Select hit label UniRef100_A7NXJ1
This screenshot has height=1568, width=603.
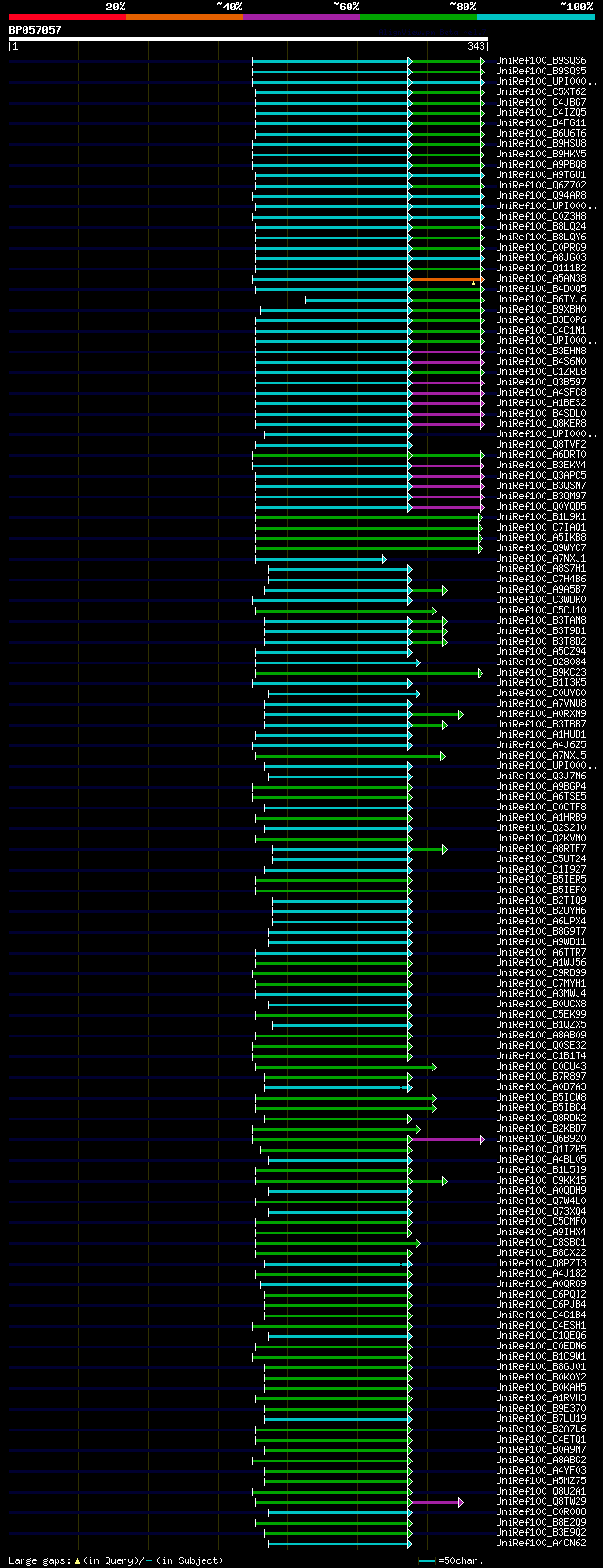click(x=541, y=558)
